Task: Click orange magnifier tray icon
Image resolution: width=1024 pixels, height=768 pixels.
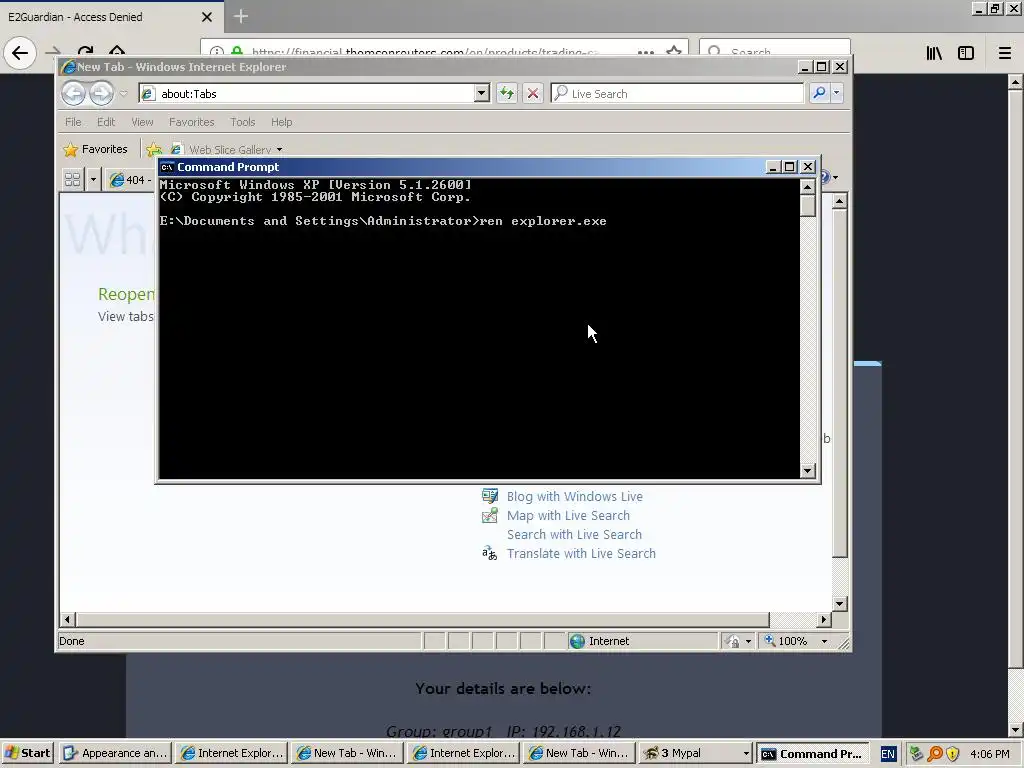Action: (935, 754)
